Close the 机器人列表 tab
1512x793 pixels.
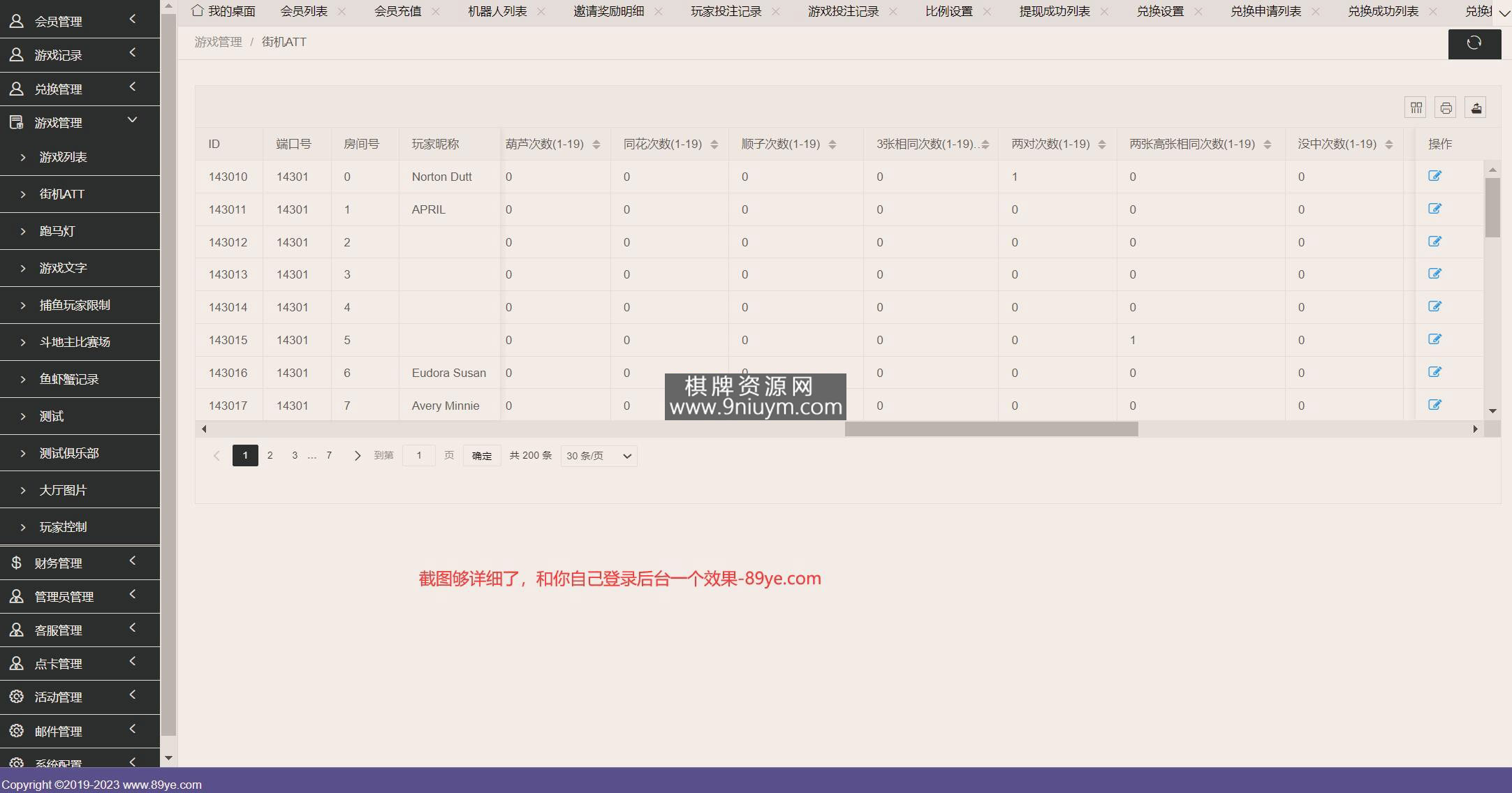541,11
